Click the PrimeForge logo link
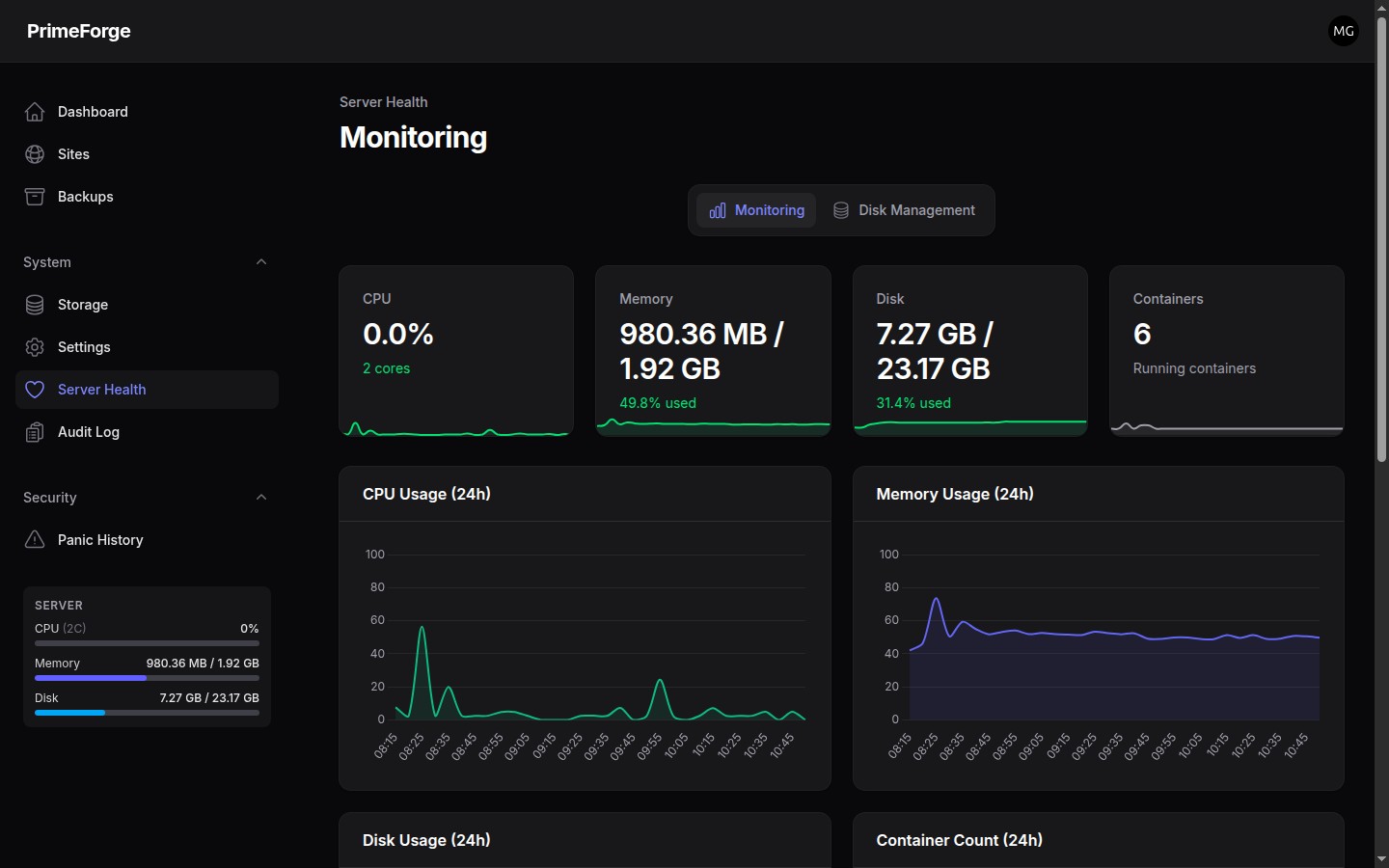This screenshot has height=868, width=1389. click(79, 31)
